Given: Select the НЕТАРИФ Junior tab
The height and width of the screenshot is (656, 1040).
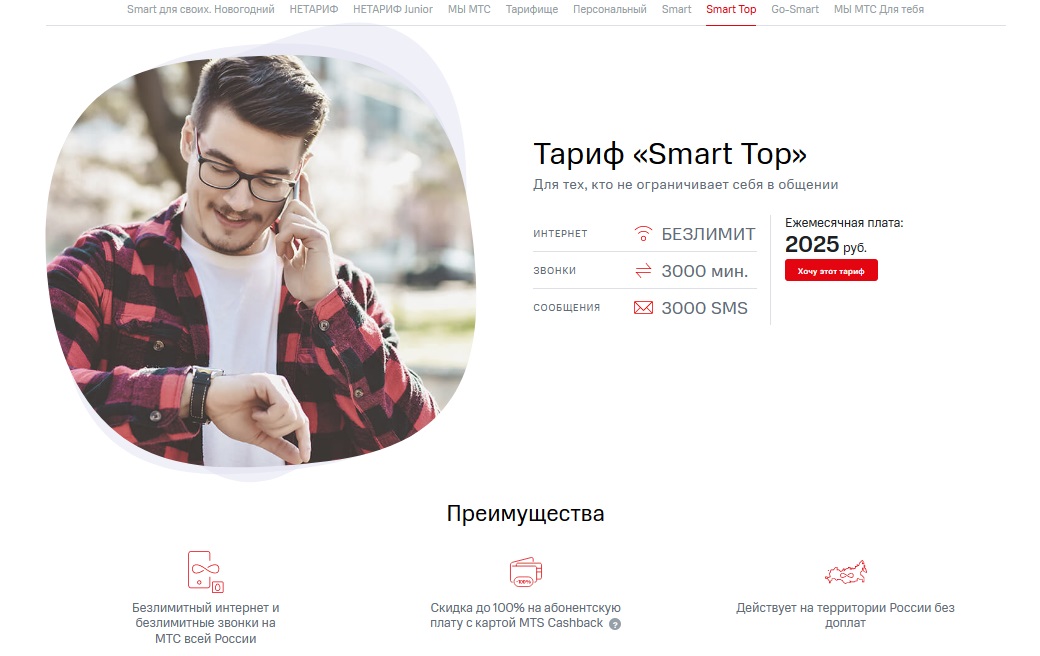Looking at the screenshot, I should 393,9.
